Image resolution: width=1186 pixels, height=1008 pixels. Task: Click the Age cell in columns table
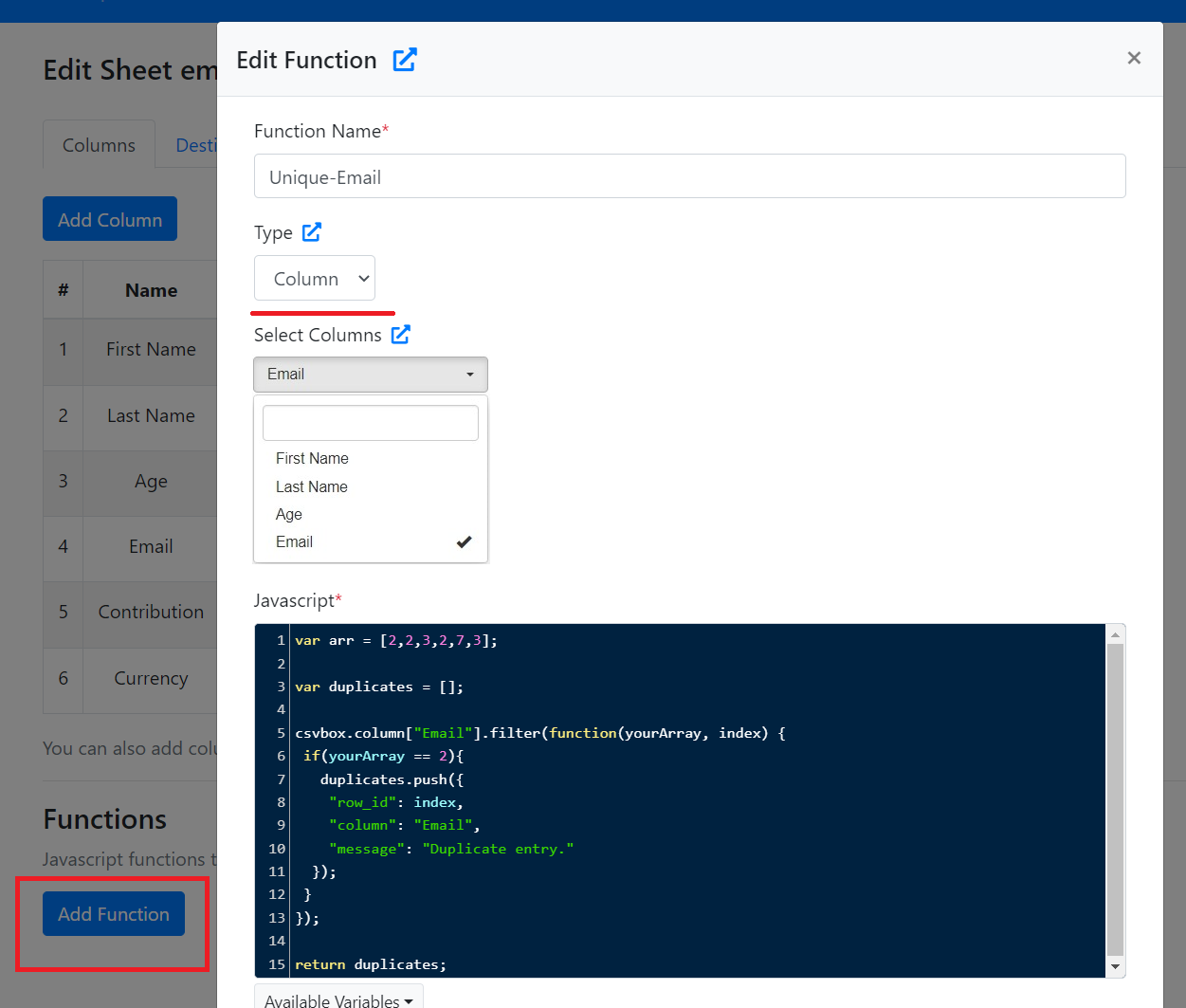coord(151,481)
